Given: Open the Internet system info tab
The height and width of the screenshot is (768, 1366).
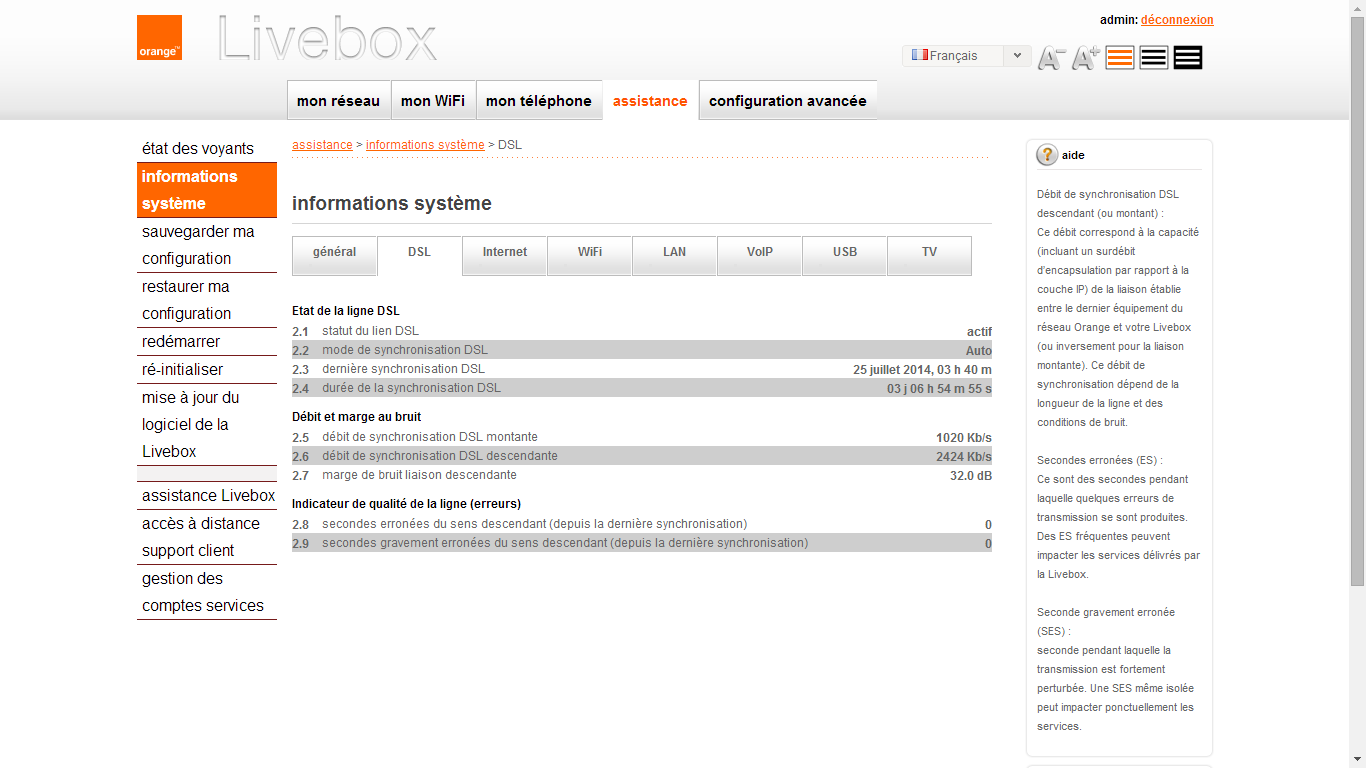Looking at the screenshot, I should 504,255.
